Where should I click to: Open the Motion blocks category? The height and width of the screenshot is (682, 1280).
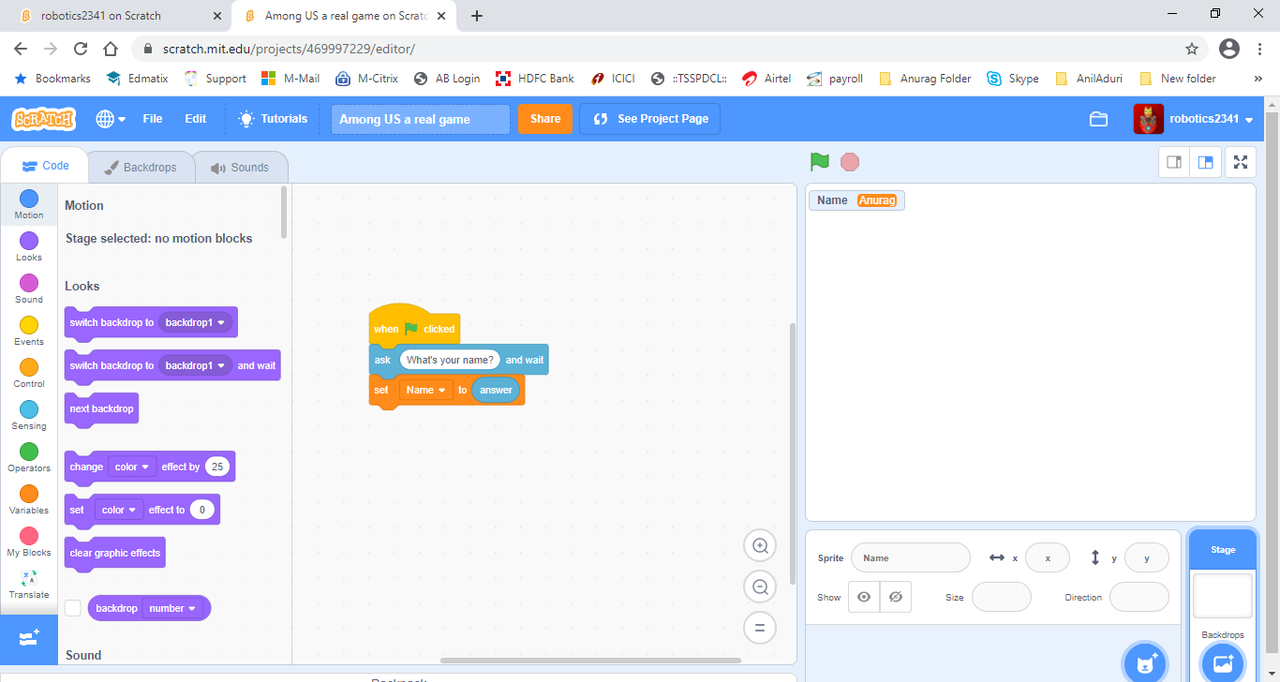point(29,205)
